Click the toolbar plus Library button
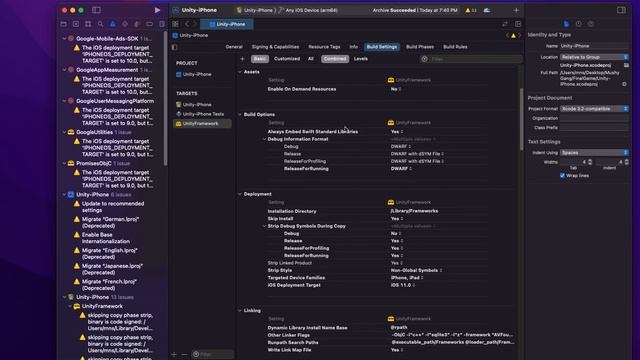Screen dimensions: 640x360 tap(516, 10)
